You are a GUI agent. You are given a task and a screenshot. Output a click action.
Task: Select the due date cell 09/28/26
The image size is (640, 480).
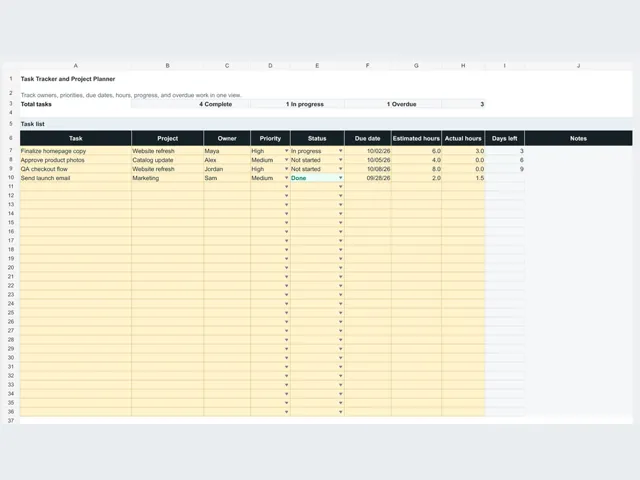tap(368, 178)
